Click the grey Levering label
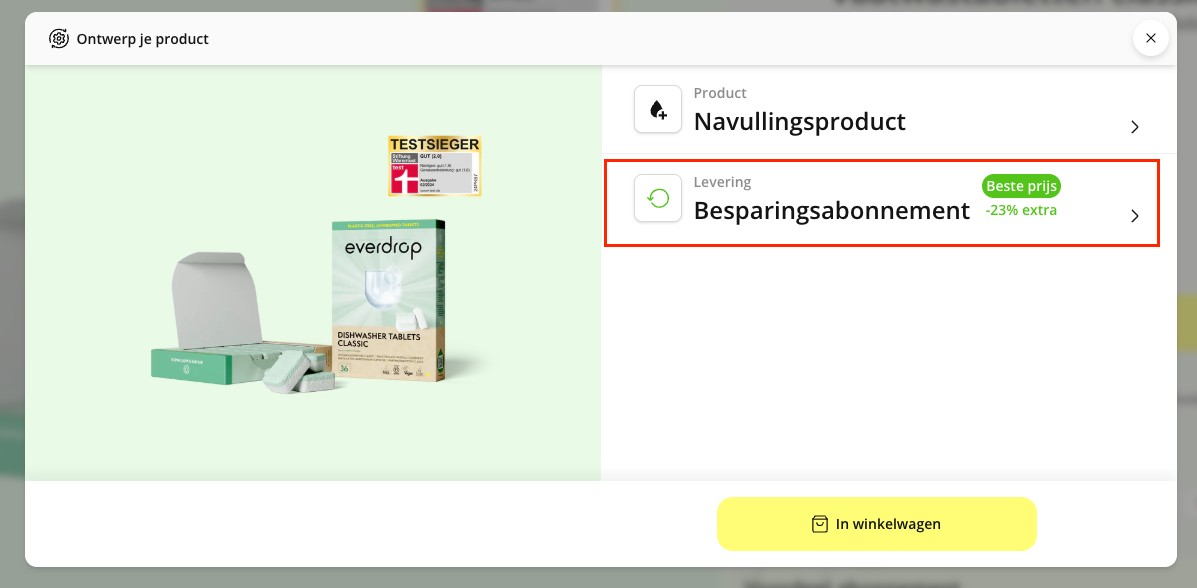This screenshot has width=1197, height=588. pos(722,183)
